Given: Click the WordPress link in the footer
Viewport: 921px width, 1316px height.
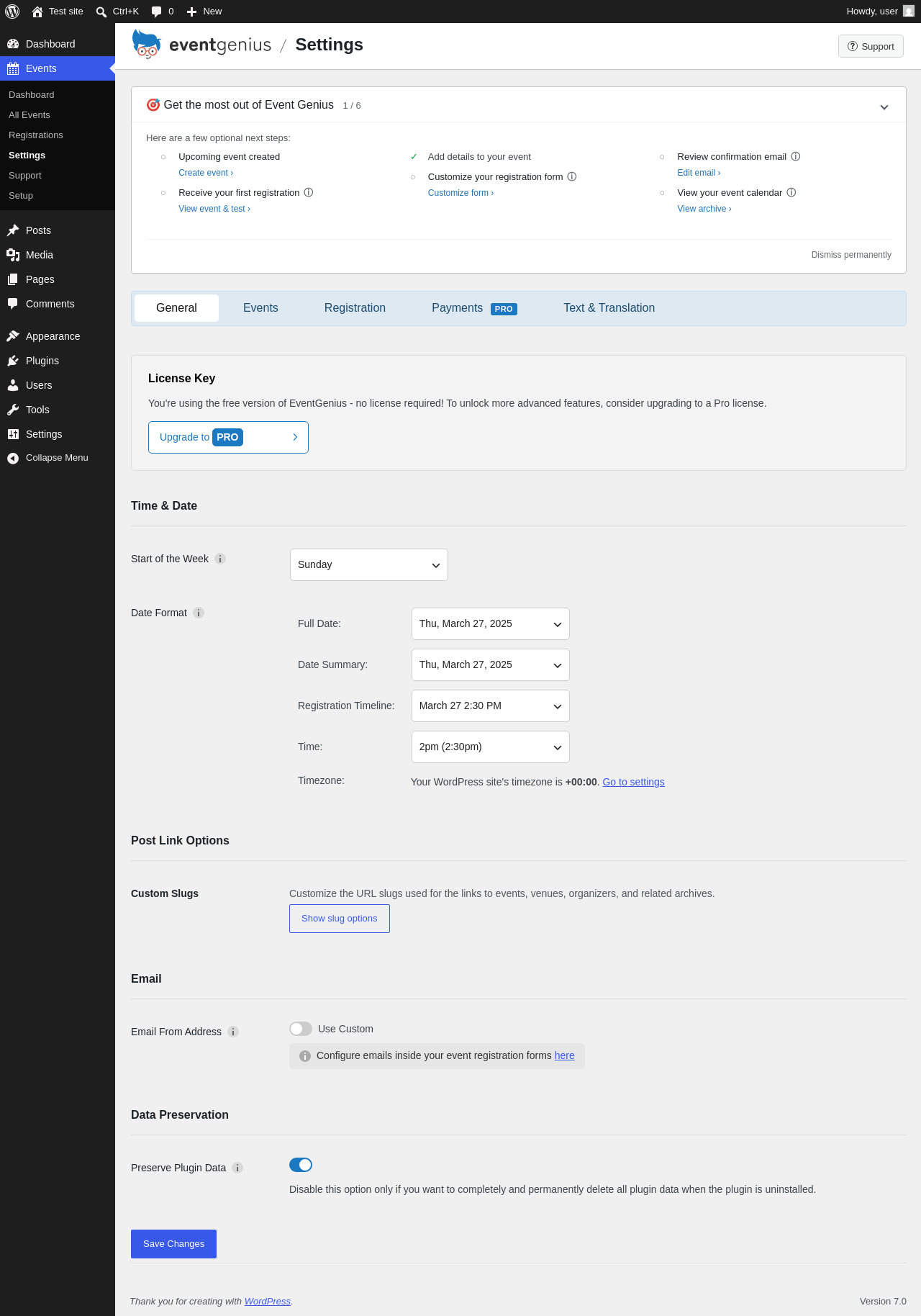Looking at the screenshot, I should tap(268, 1302).
